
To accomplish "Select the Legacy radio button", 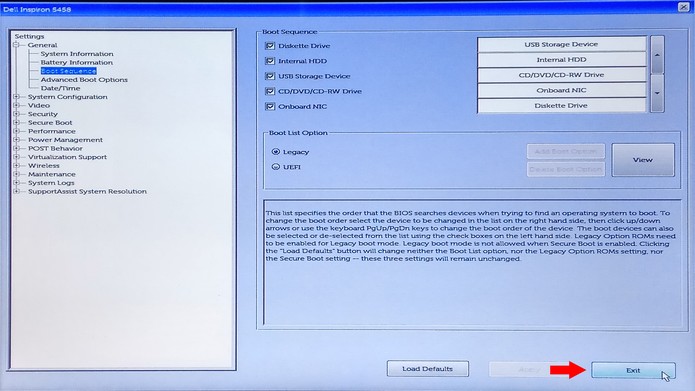I will pos(276,152).
